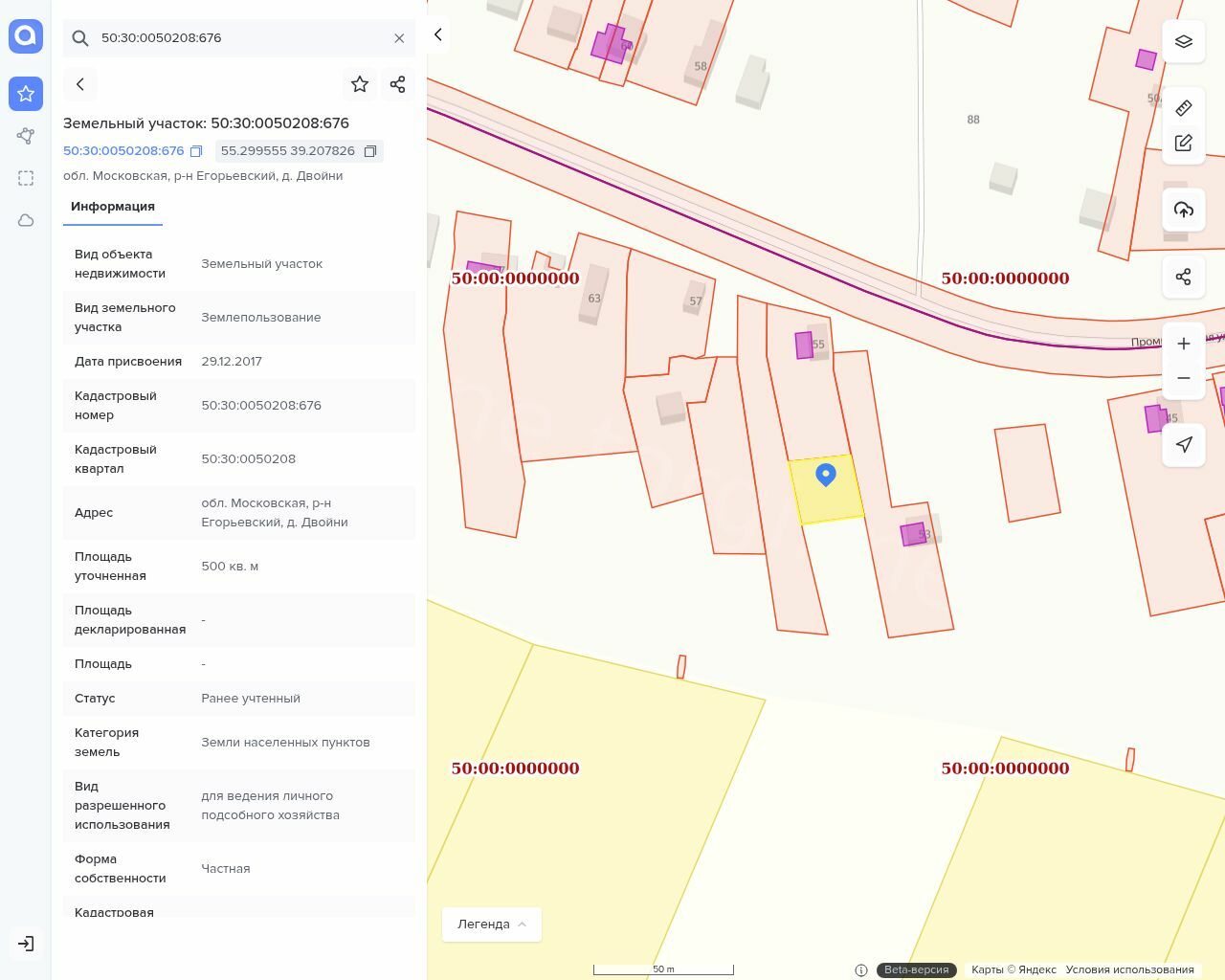Open the cloud section in sidebar
This screenshot has height=980, width=1225.
[x=26, y=220]
